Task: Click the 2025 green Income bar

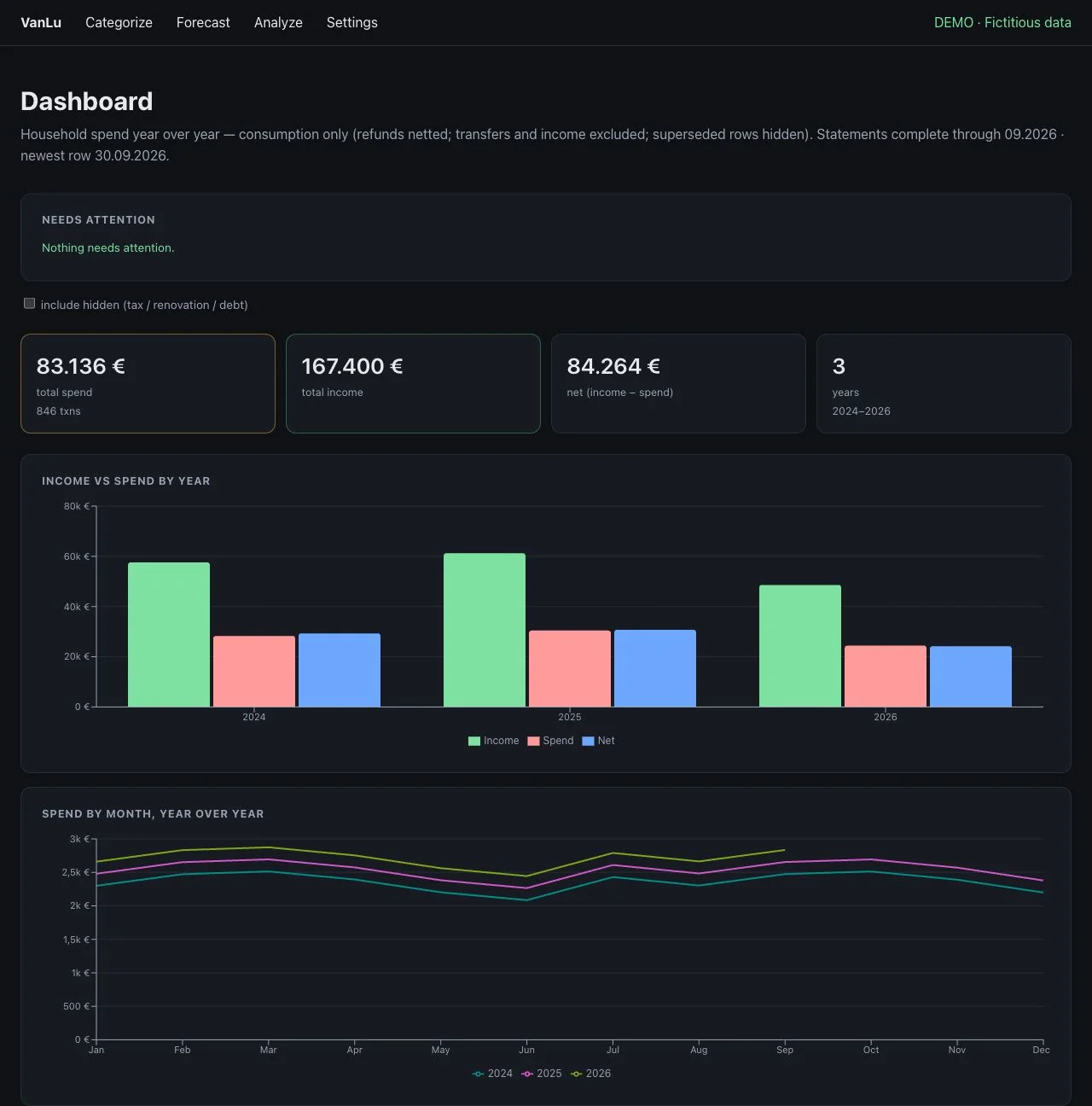Action: coord(485,630)
